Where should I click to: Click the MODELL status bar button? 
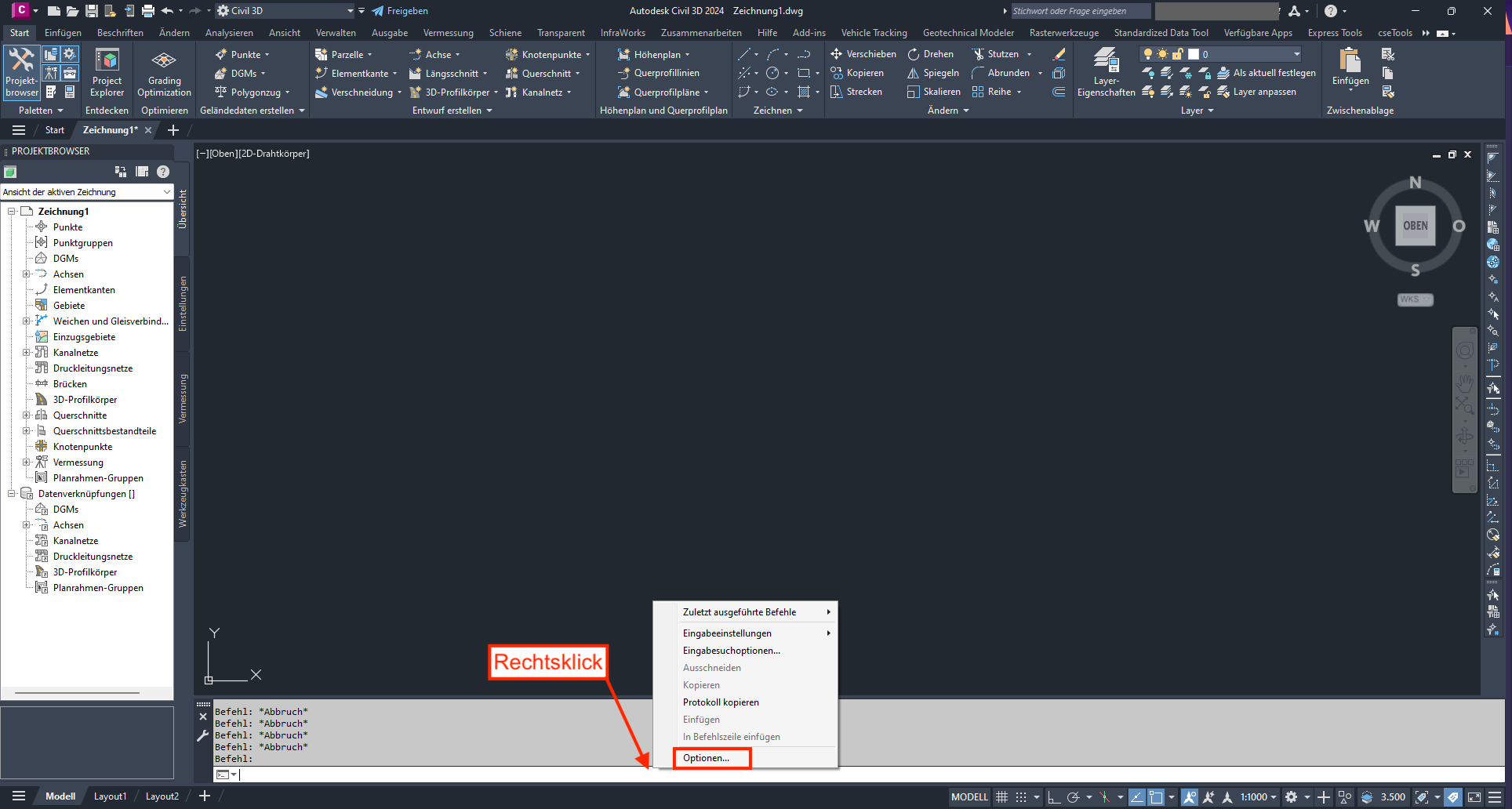tap(969, 797)
